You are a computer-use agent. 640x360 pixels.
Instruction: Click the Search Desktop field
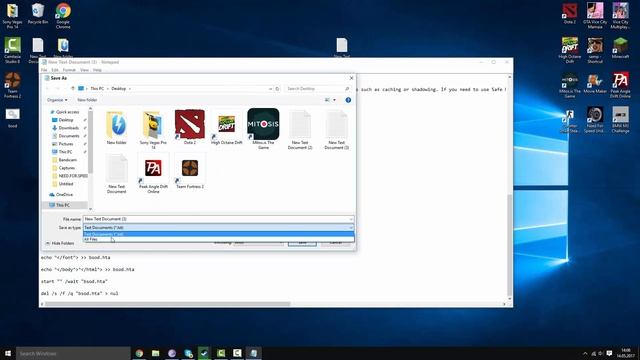tap(318, 89)
